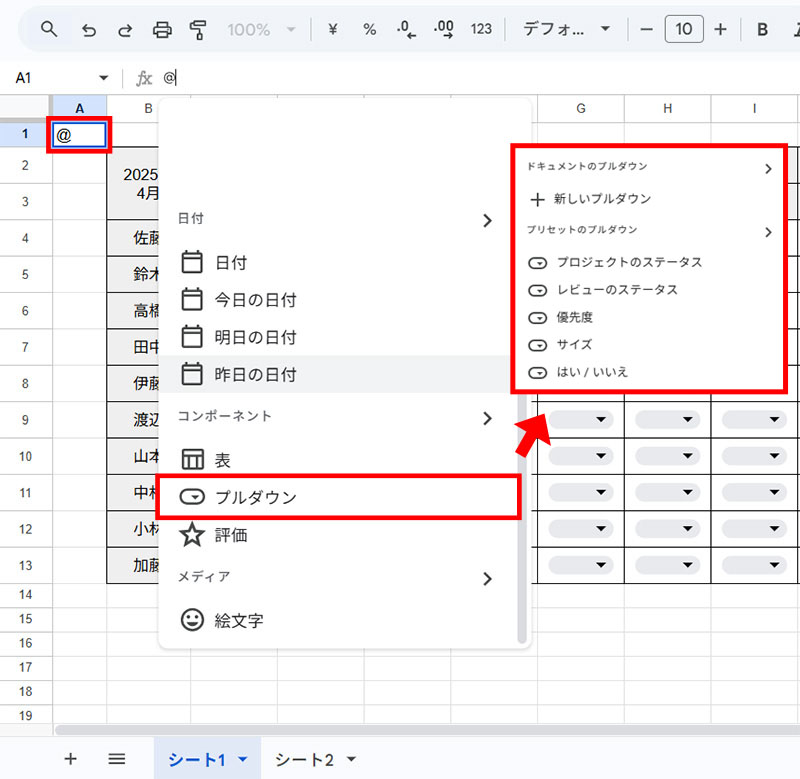800x779 pixels.
Task: Choose the プルダウン component
Action: [x=338, y=497]
